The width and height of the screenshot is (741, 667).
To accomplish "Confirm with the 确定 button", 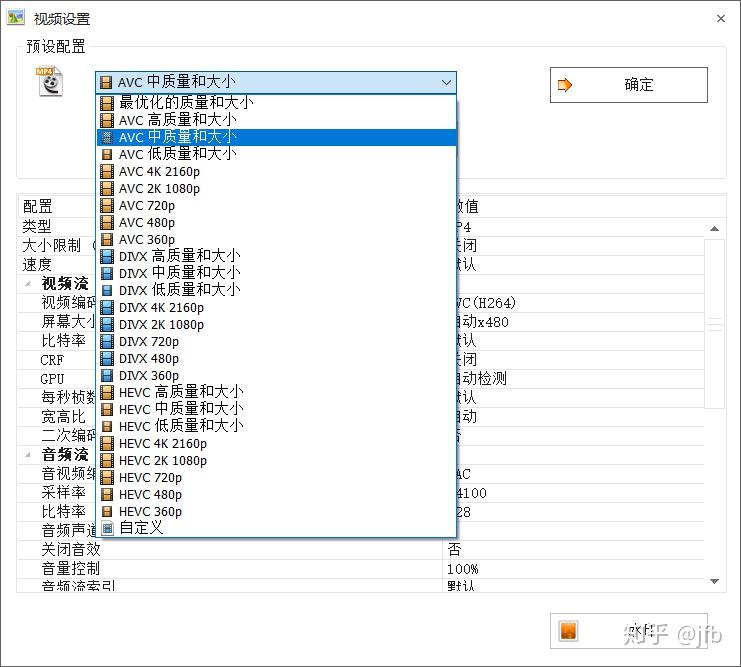I will (629, 85).
